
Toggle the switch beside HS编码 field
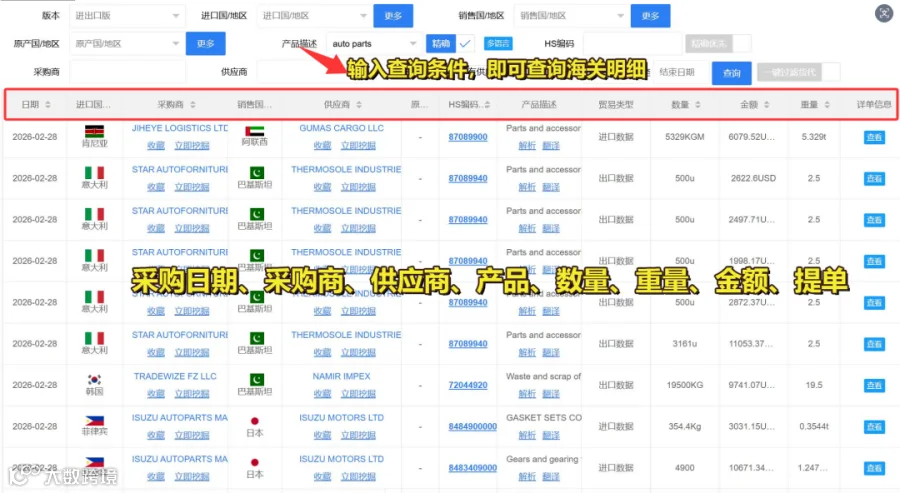coord(718,44)
